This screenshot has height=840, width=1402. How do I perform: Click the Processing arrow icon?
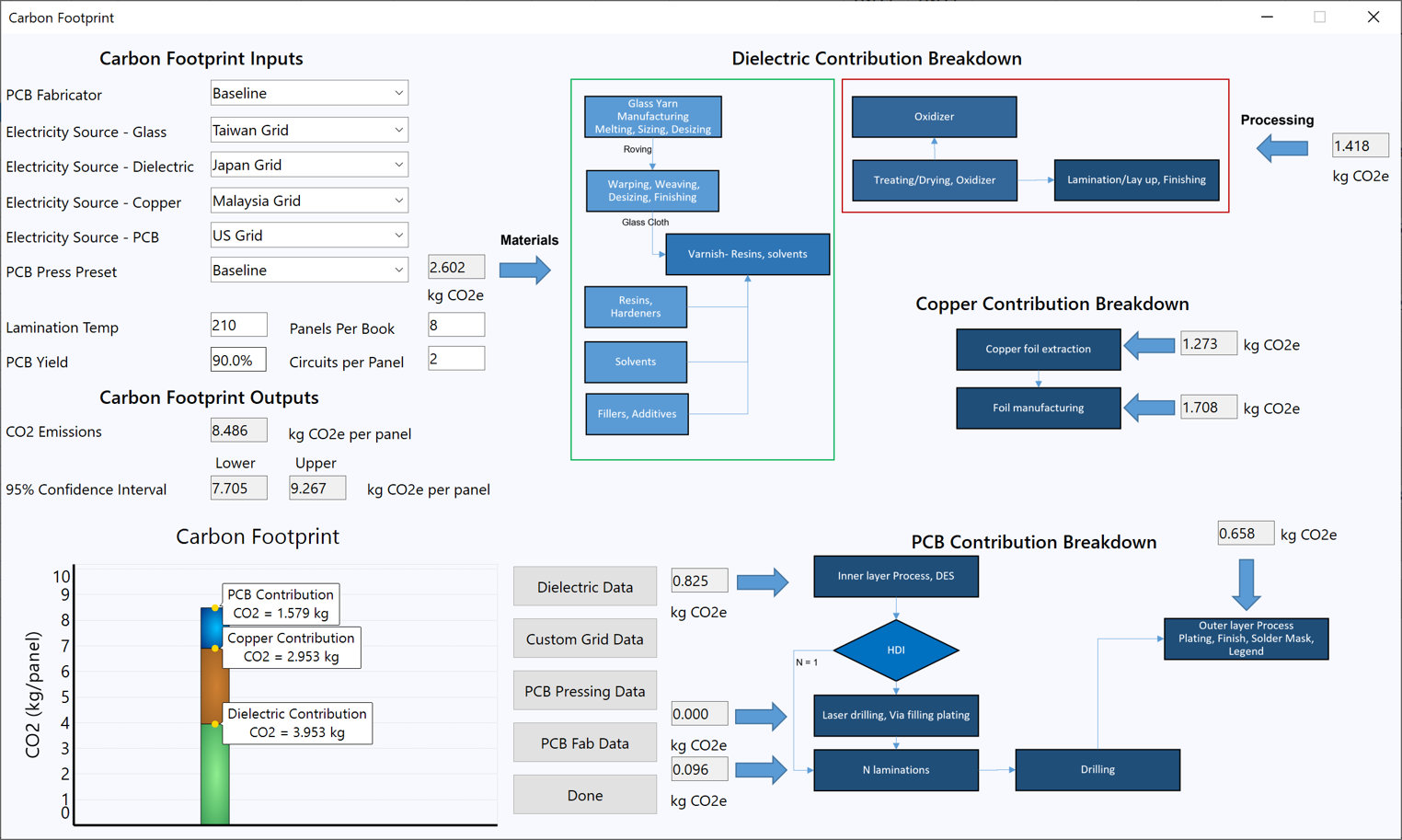coord(1282,147)
